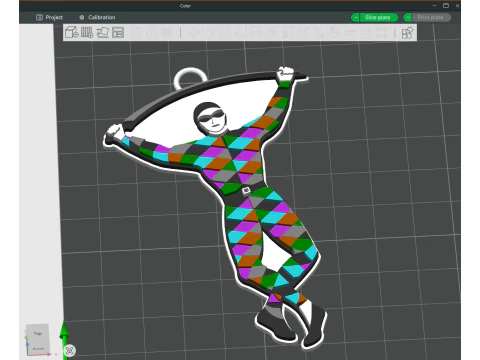
Task: Click the Add model cube icon
Action: (72, 32)
